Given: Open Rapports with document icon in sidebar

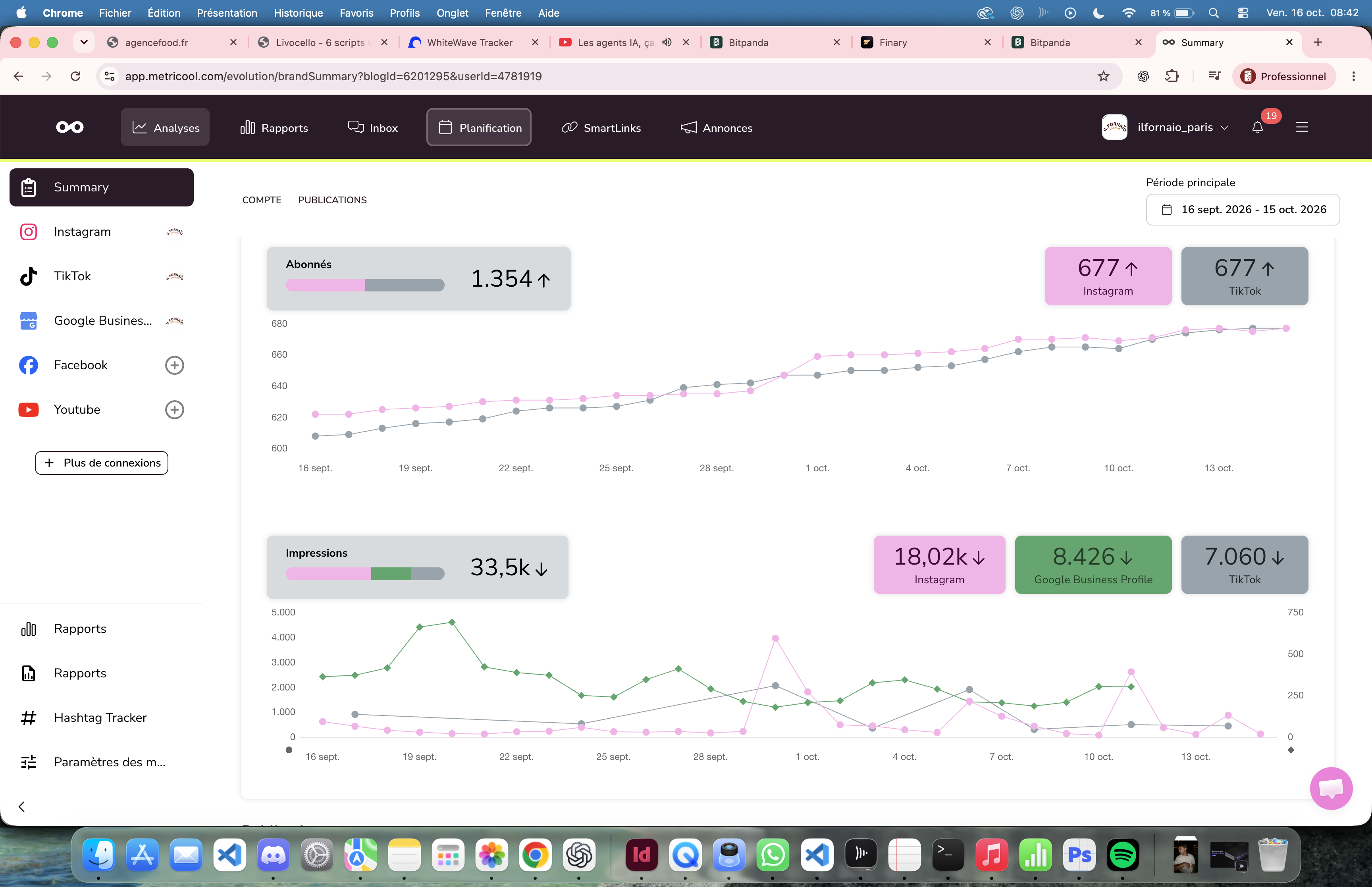Looking at the screenshot, I should click(x=101, y=673).
